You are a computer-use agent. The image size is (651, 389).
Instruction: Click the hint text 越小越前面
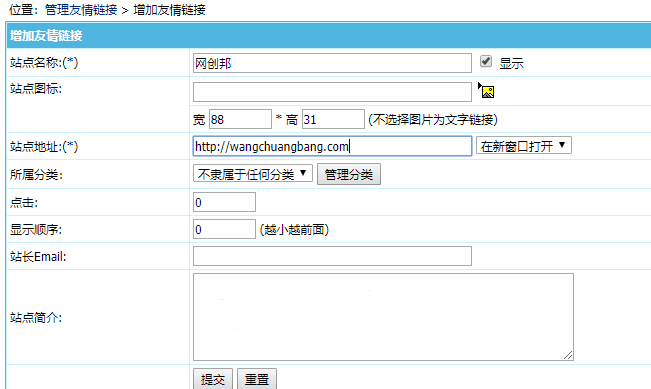(294, 230)
